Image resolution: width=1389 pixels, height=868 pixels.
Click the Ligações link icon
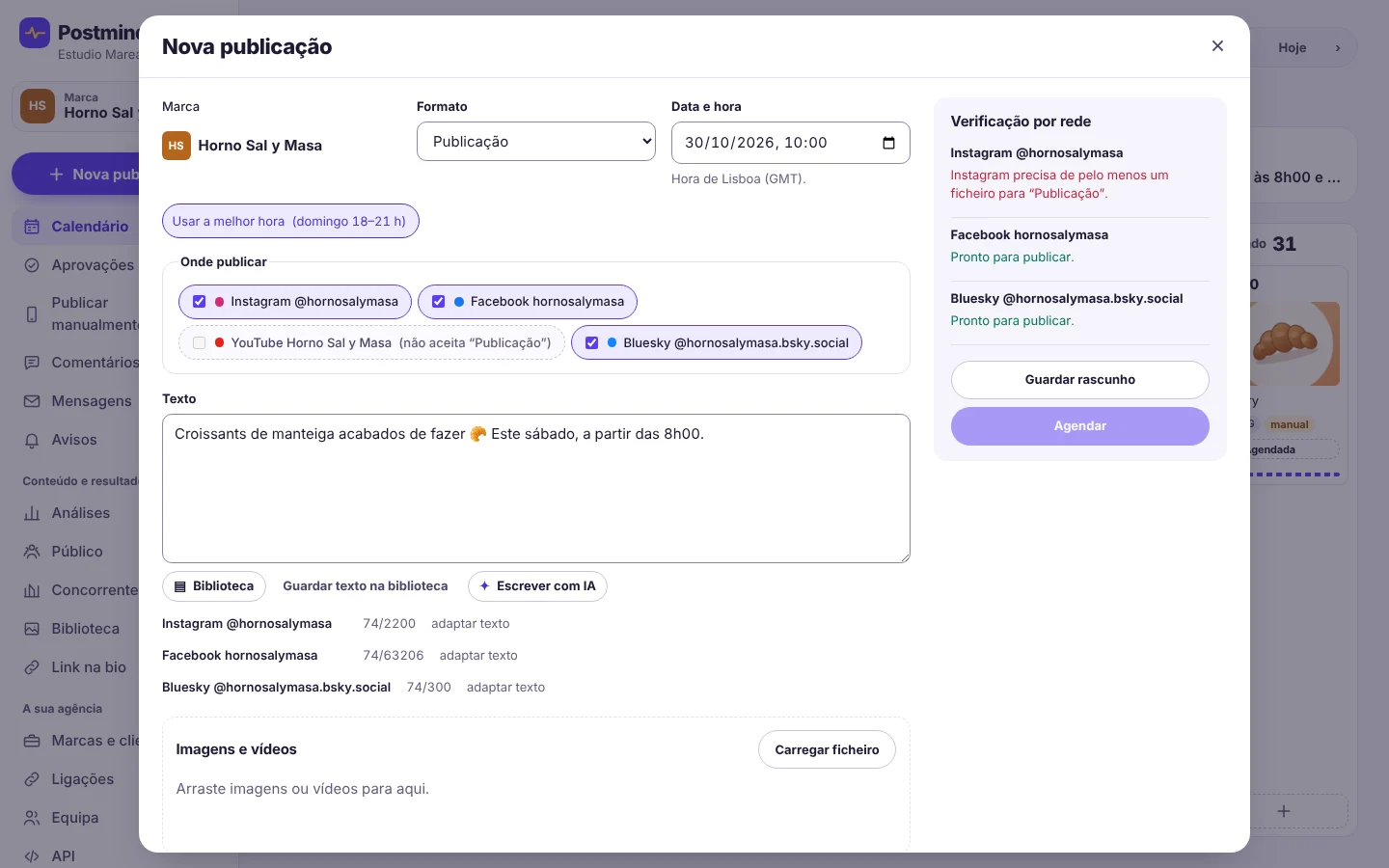point(32,779)
